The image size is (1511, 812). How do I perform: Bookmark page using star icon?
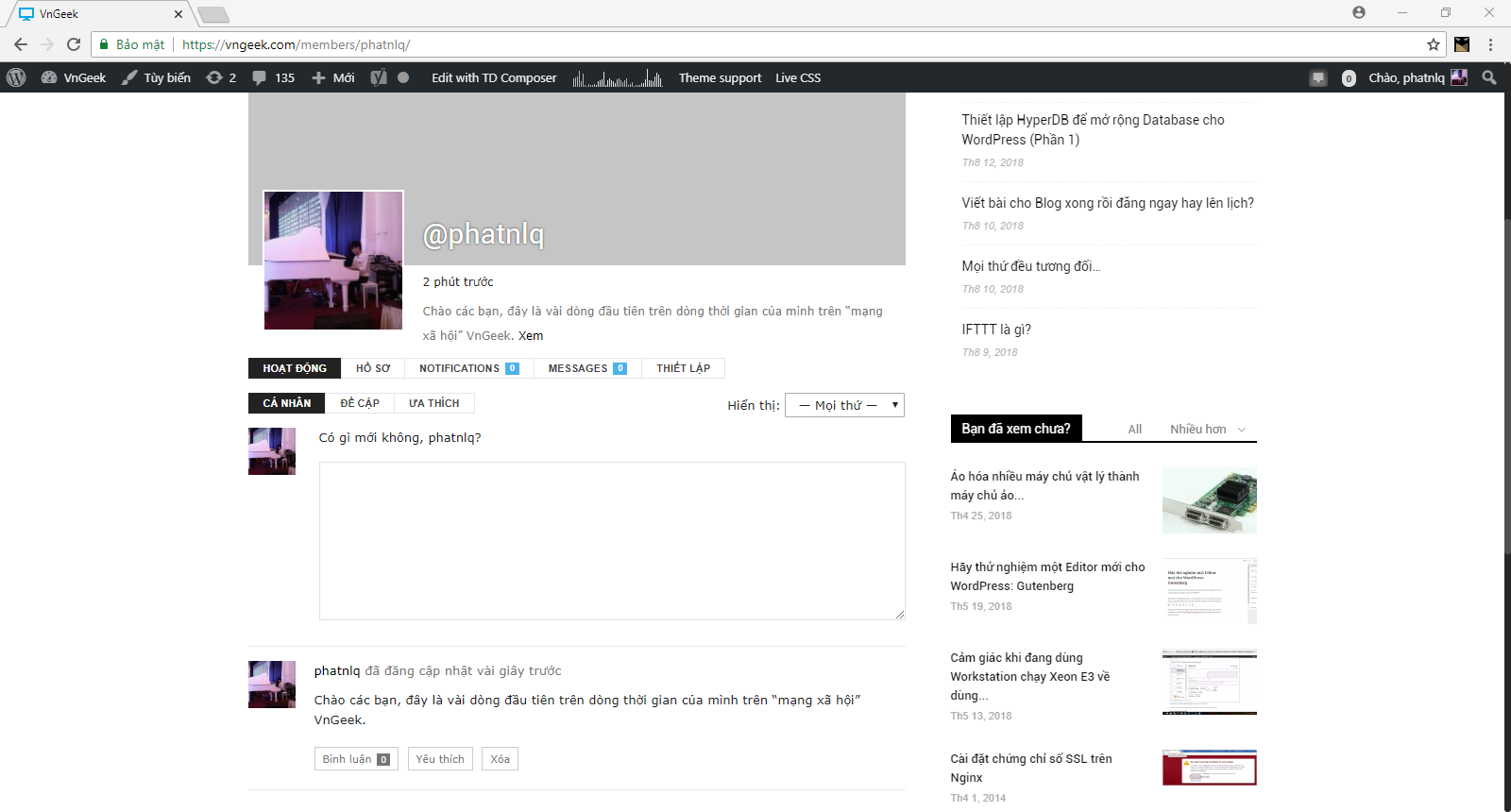pyautogui.click(x=1434, y=44)
